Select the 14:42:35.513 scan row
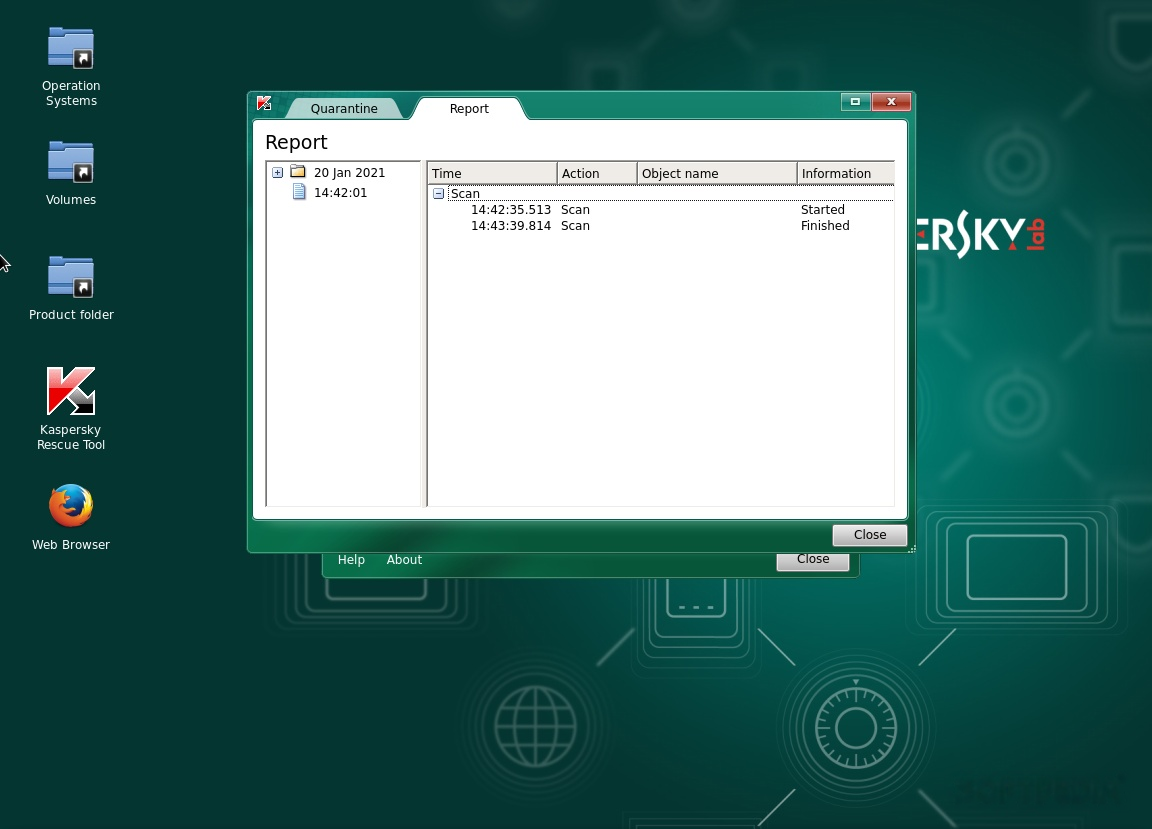1152x829 pixels. pyautogui.click(x=660, y=210)
